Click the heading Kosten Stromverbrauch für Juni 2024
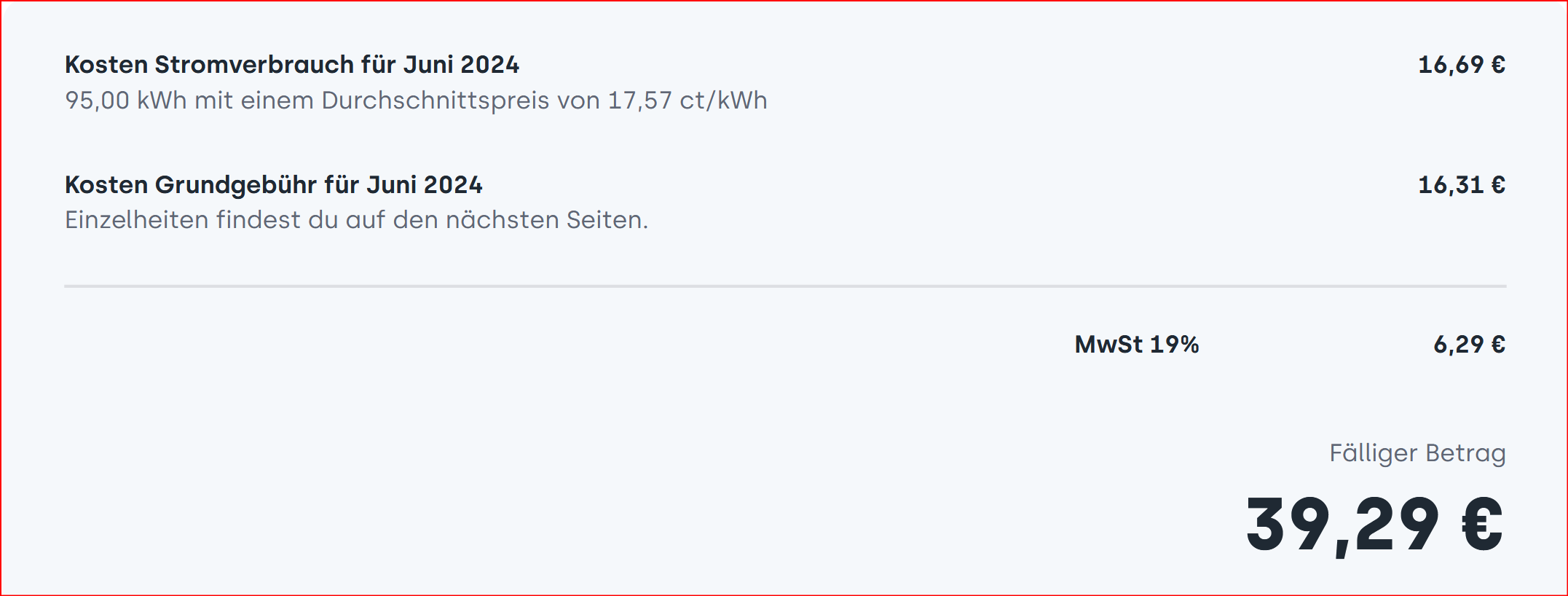This screenshot has width=1568, height=596. 292,65
